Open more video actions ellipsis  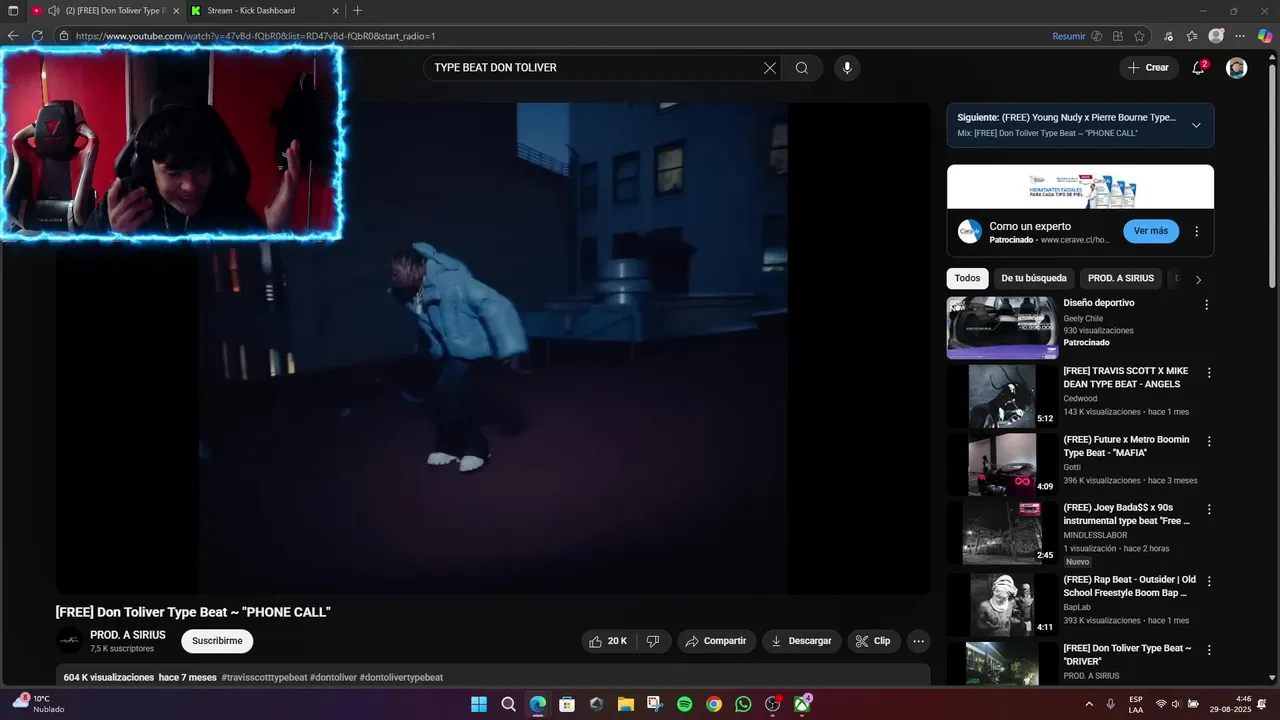918,641
